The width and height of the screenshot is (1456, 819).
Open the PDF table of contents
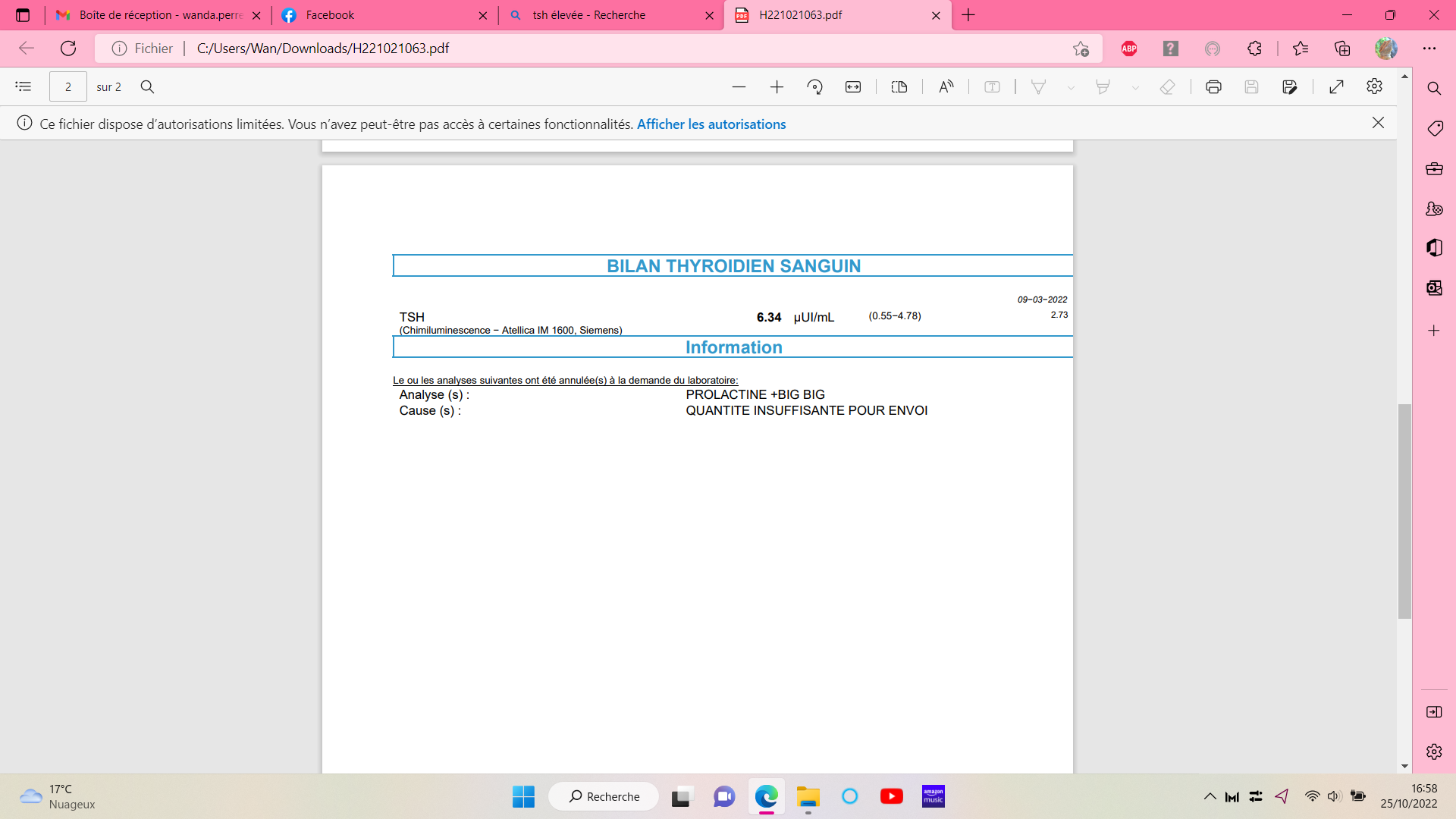point(24,86)
